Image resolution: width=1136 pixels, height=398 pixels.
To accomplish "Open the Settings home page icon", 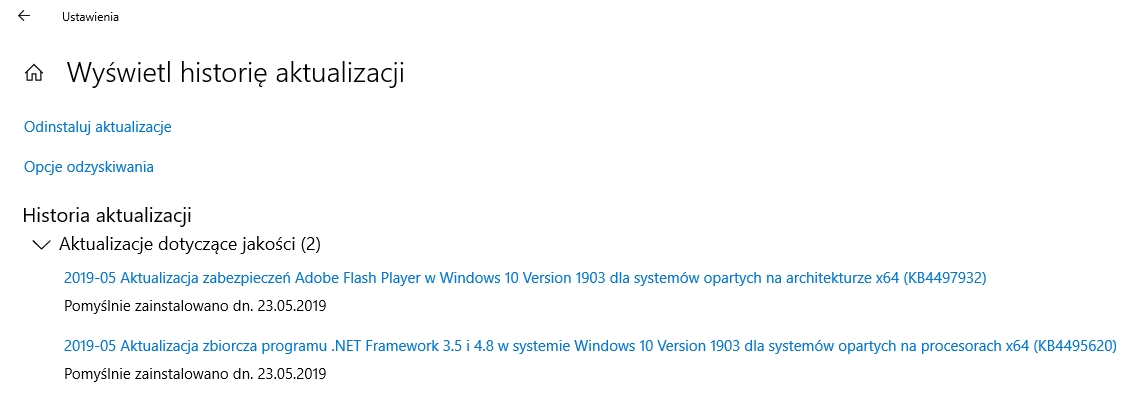I will pyautogui.click(x=33, y=73).
